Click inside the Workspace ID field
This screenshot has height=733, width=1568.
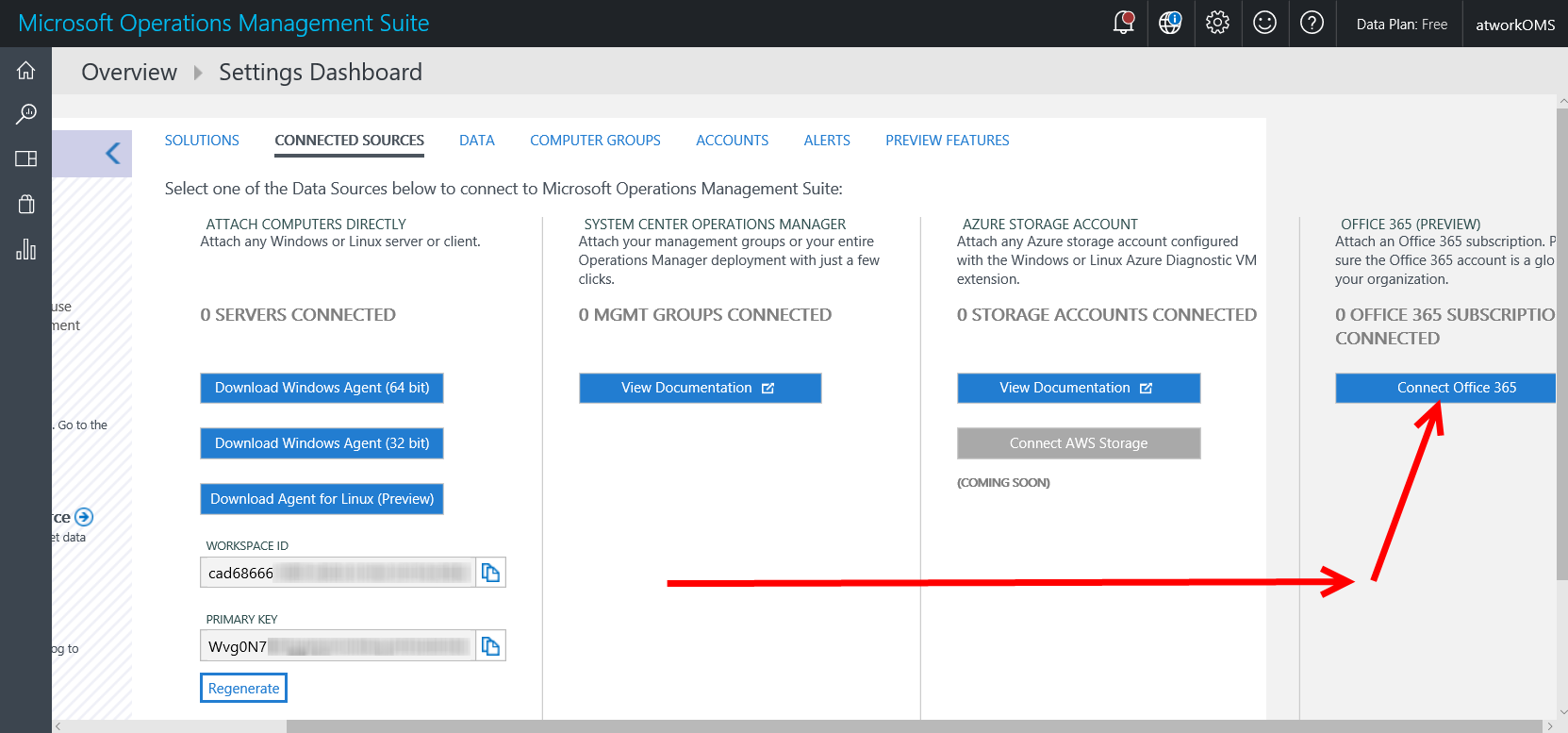[338, 573]
